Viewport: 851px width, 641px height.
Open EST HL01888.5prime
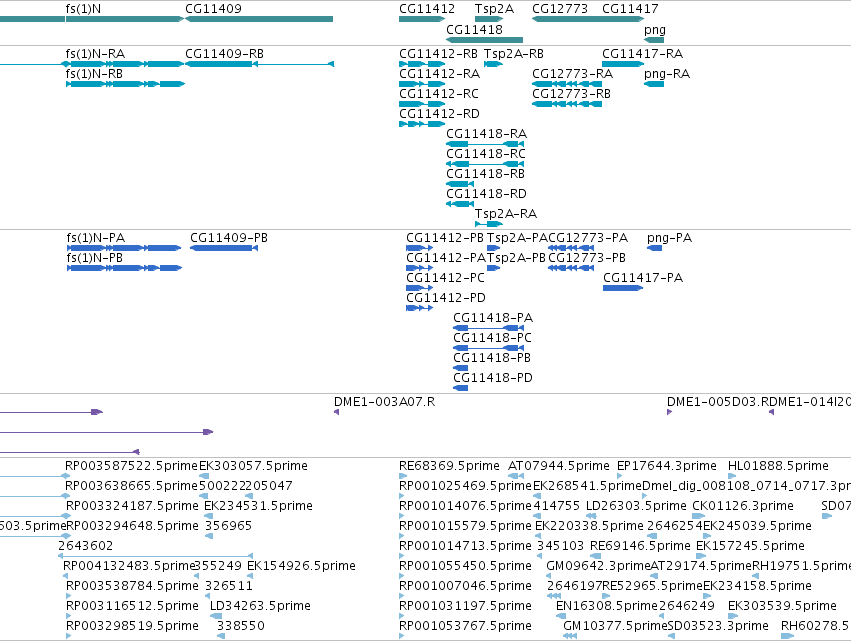pos(732,477)
